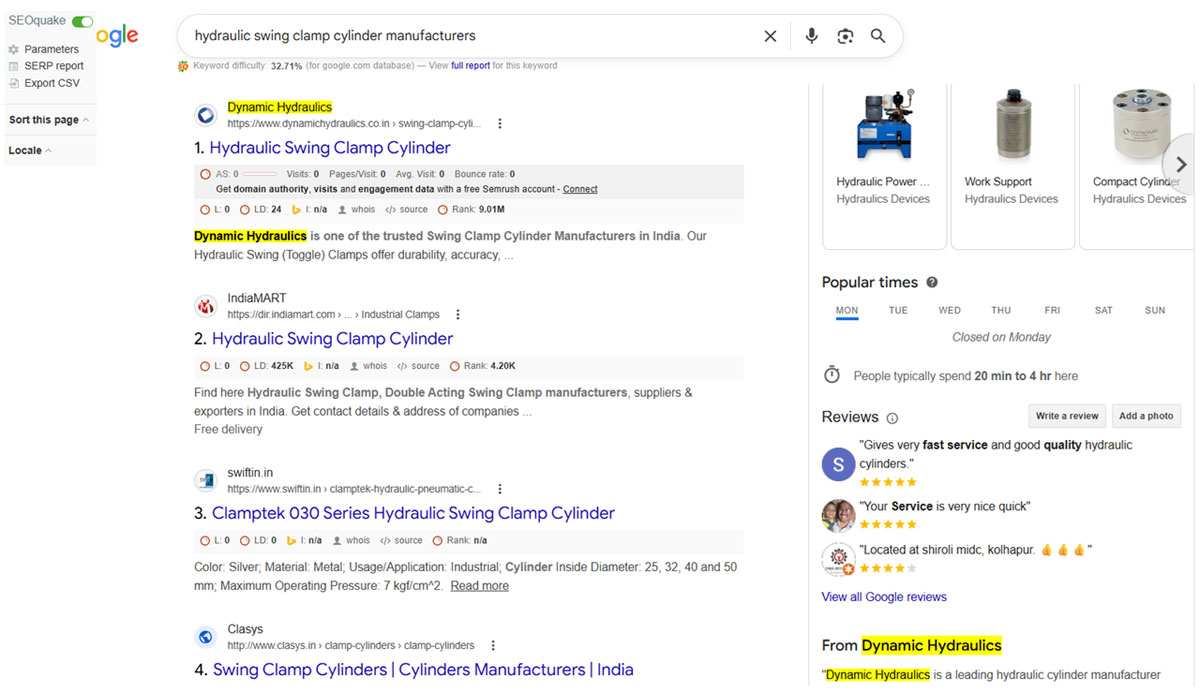Screen dimensions: 1200x699
Task: Click SEOquake keyword difficulty icon
Action: point(183,66)
